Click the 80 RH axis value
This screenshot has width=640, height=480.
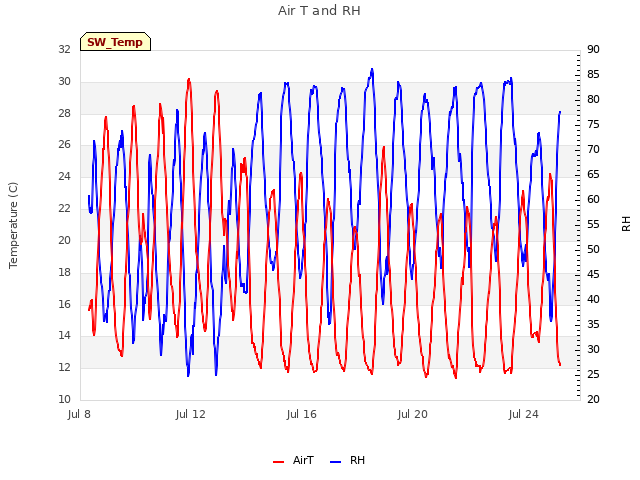click(x=593, y=99)
